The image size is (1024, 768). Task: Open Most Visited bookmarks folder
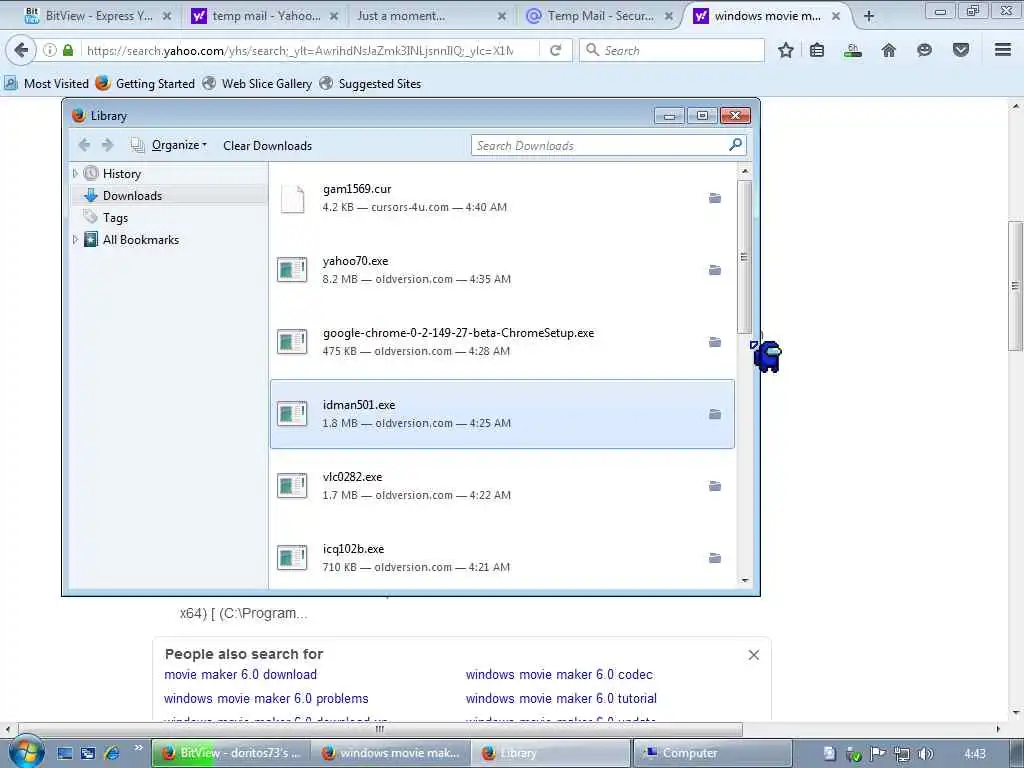click(46, 84)
